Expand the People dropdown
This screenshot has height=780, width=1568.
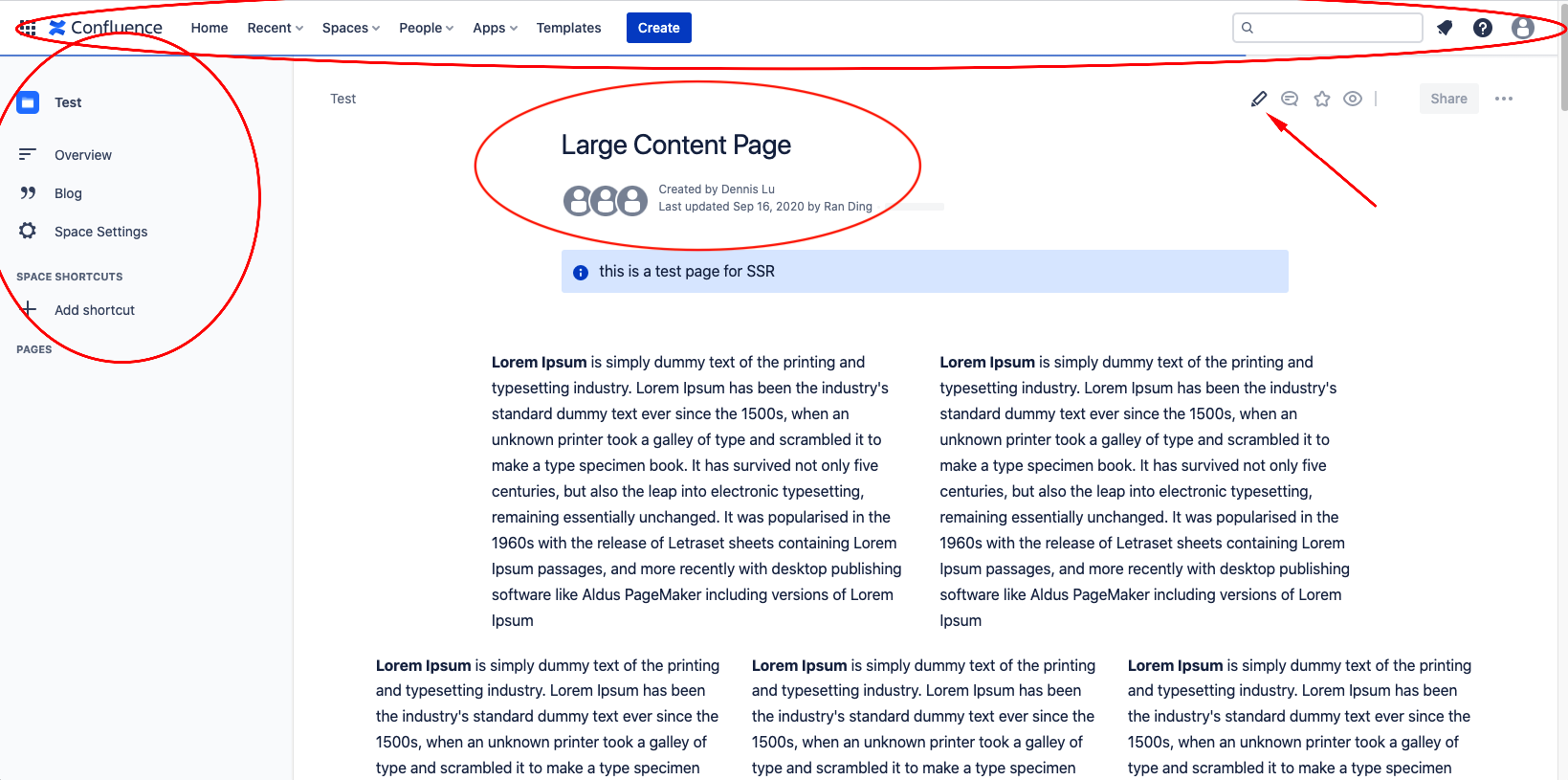pos(427,28)
